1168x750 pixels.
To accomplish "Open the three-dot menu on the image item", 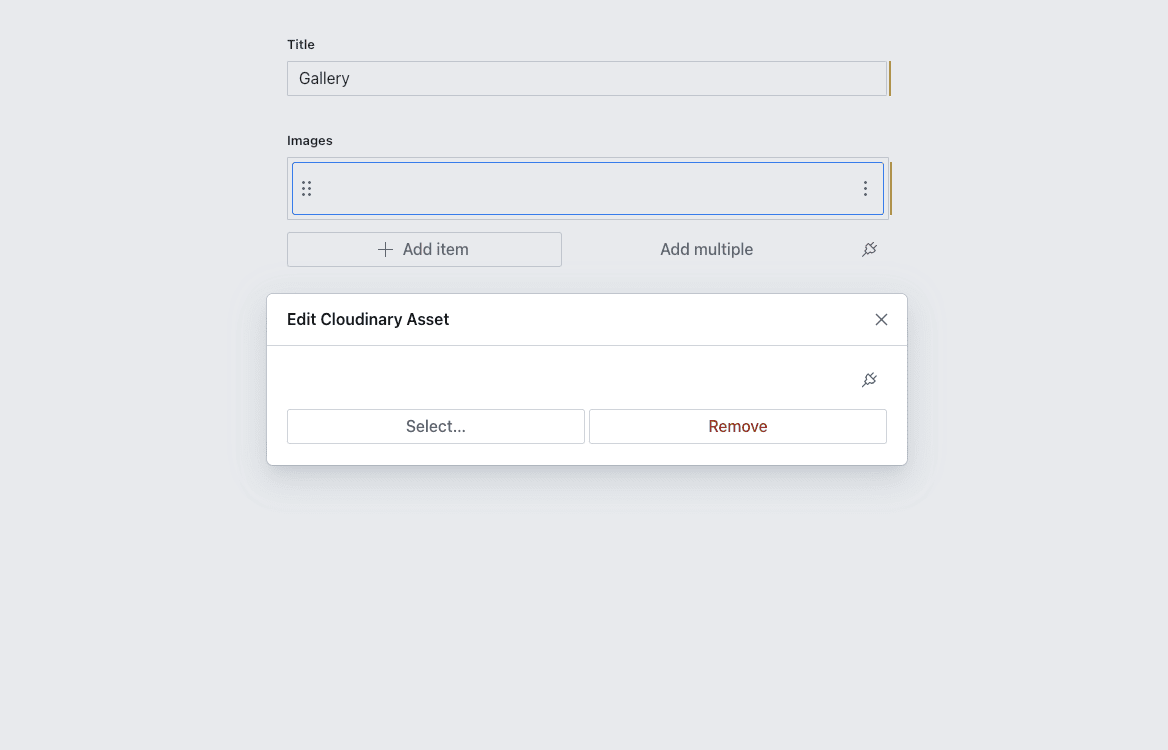I will click(865, 188).
